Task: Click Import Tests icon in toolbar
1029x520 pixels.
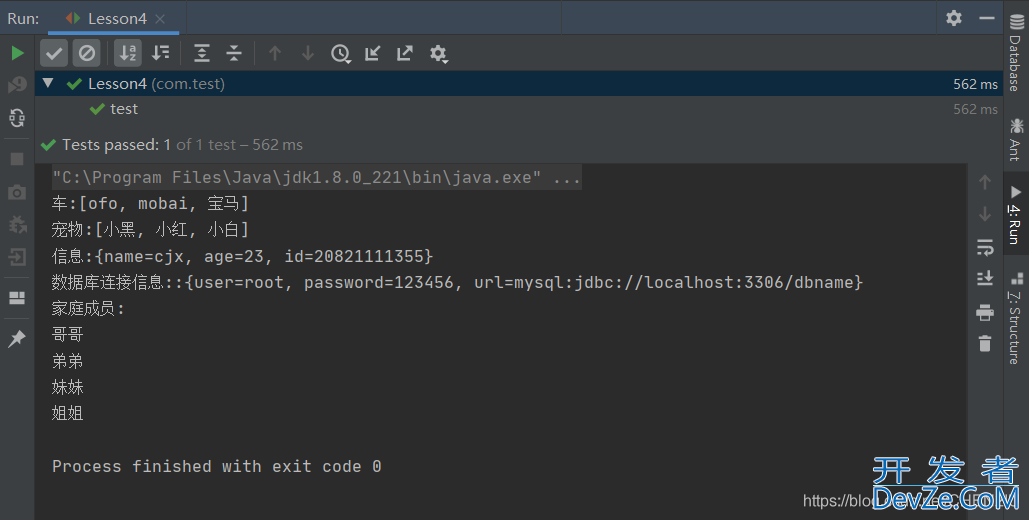Action: pos(373,53)
